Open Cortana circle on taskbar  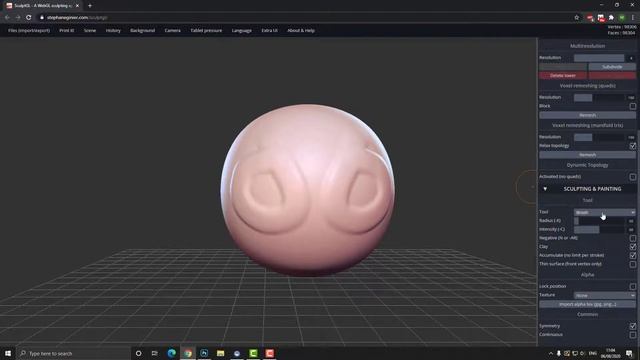(x=138, y=353)
